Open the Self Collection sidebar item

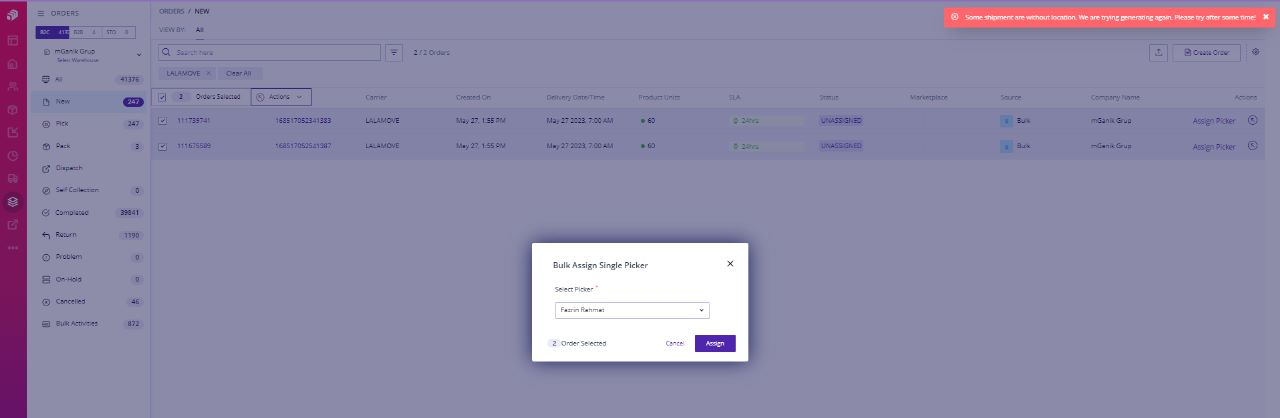[x=91, y=190]
